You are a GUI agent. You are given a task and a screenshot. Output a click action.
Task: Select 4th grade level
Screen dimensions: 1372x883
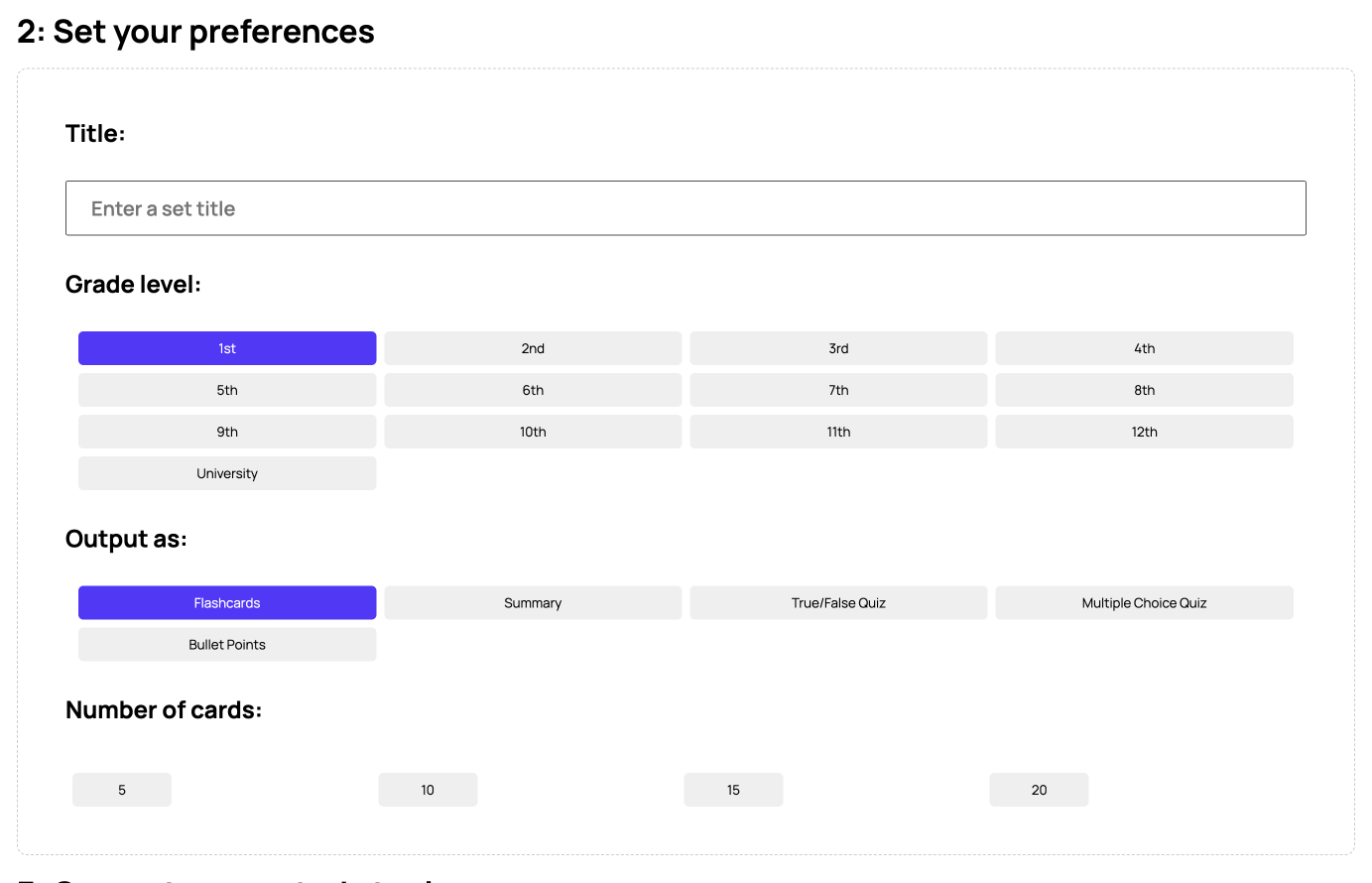1144,348
